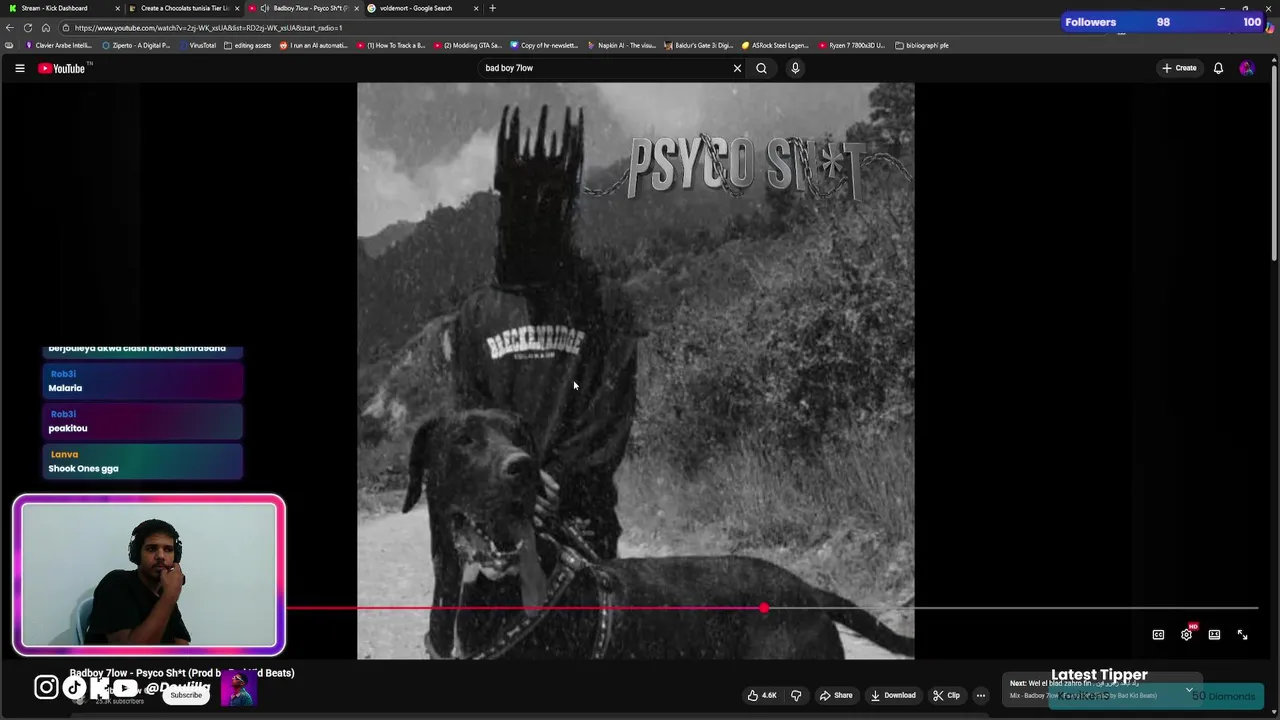Open Ziperto bookmark

137,45
